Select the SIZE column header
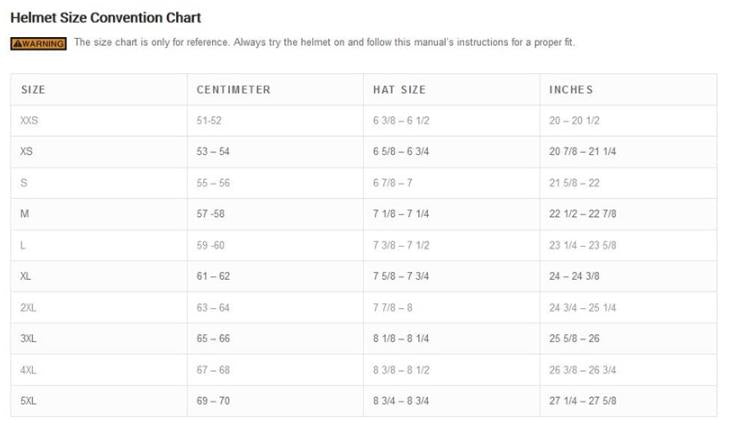 pyautogui.click(x=33, y=89)
